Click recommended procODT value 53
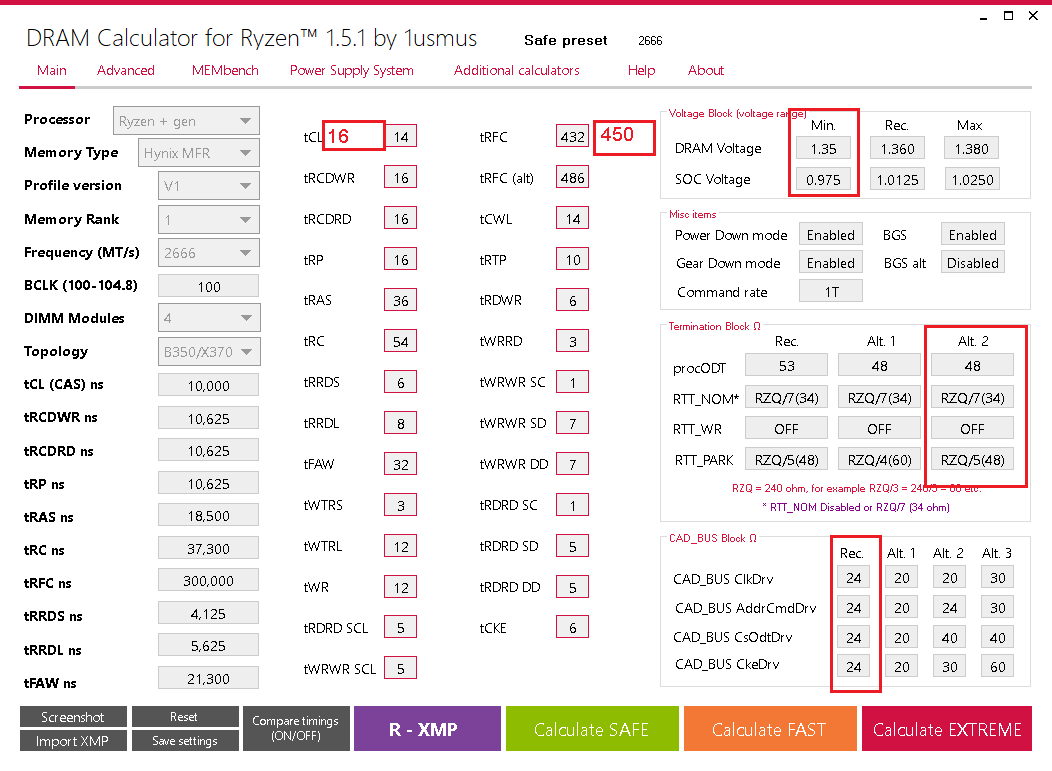 click(786, 366)
